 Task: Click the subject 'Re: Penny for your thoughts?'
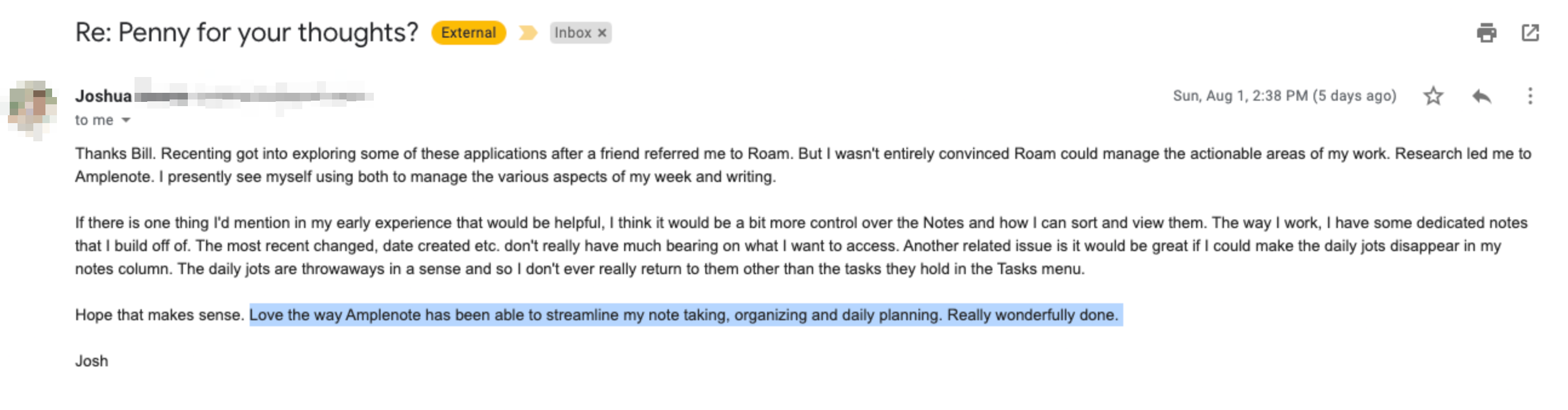[247, 32]
